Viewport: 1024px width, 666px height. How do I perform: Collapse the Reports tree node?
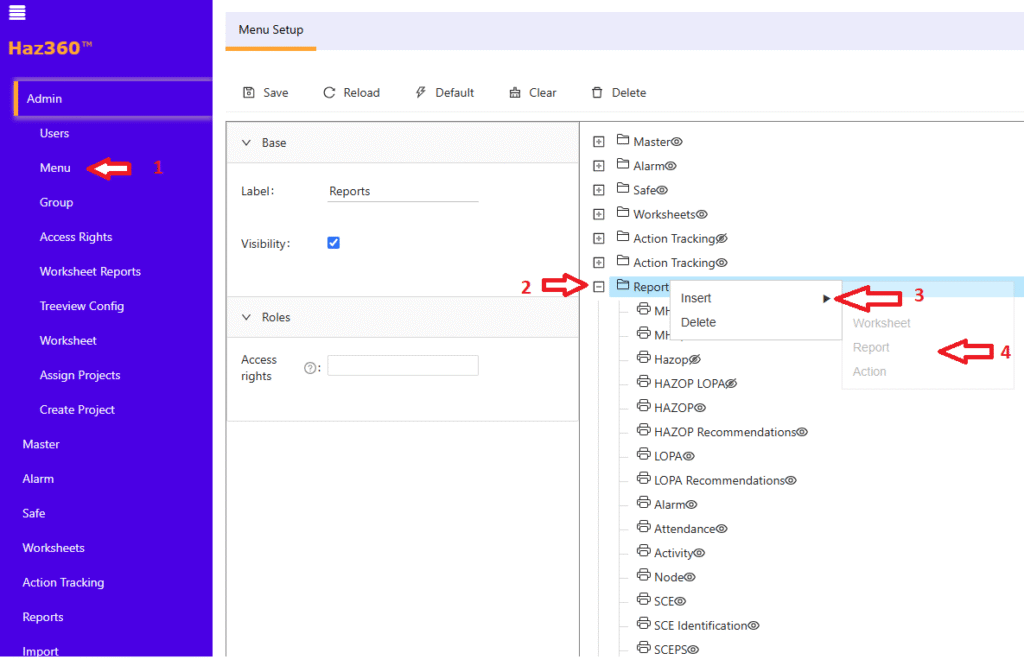599,287
